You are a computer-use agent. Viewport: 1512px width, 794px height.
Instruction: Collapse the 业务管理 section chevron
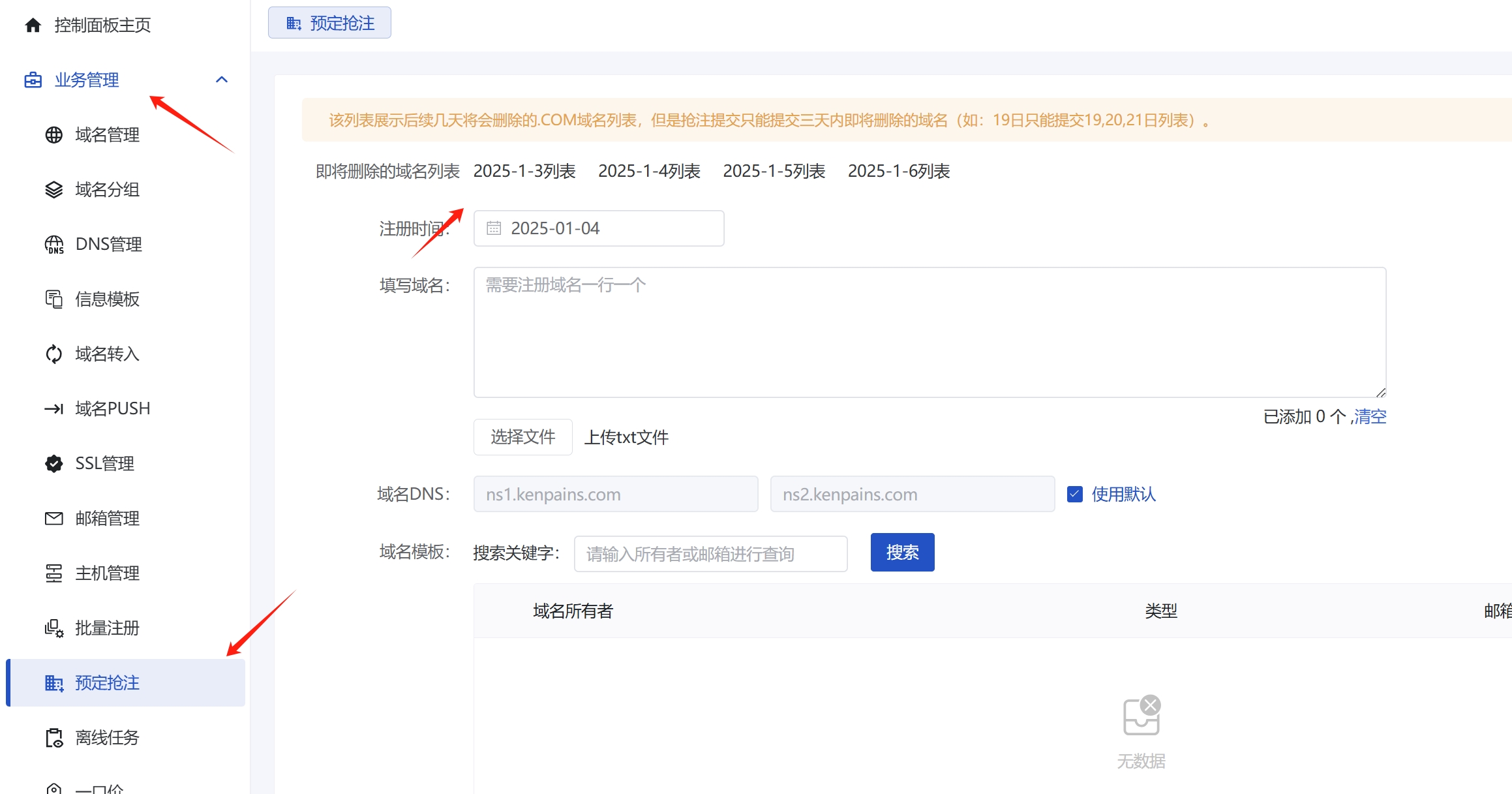pos(222,80)
